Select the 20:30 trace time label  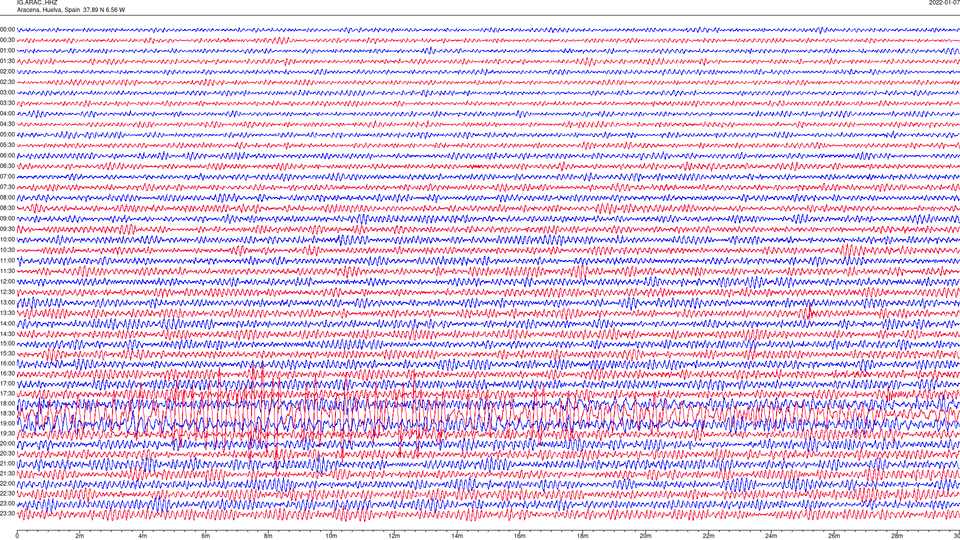pos(8,454)
